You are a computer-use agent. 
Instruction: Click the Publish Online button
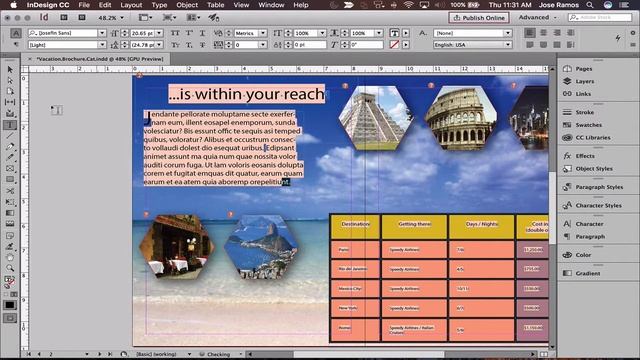[x=479, y=18]
